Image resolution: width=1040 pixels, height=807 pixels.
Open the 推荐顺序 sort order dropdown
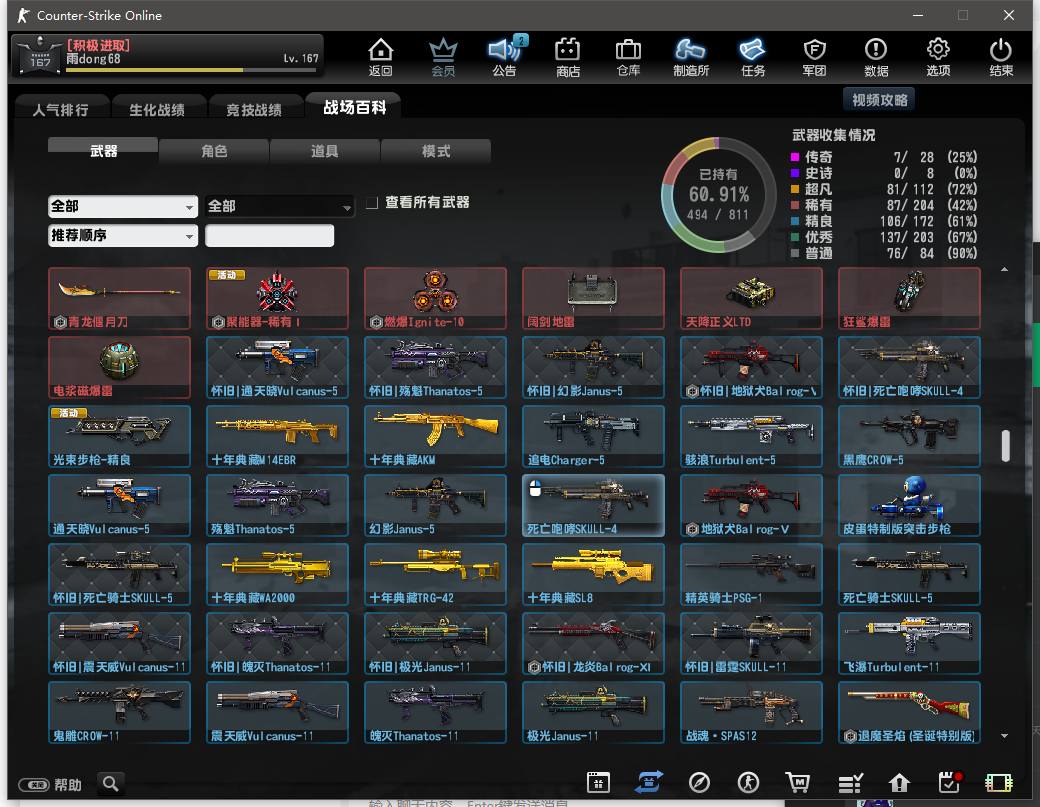pyautogui.click(x=123, y=235)
